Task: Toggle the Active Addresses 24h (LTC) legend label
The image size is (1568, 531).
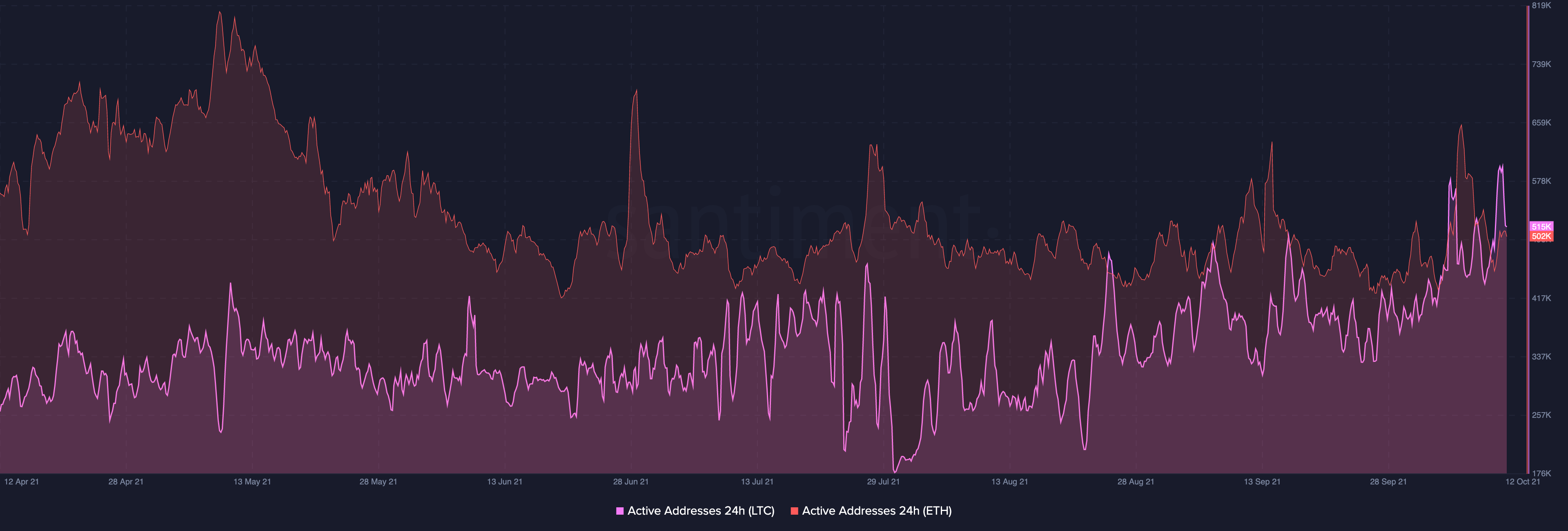Action: [701, 511]
